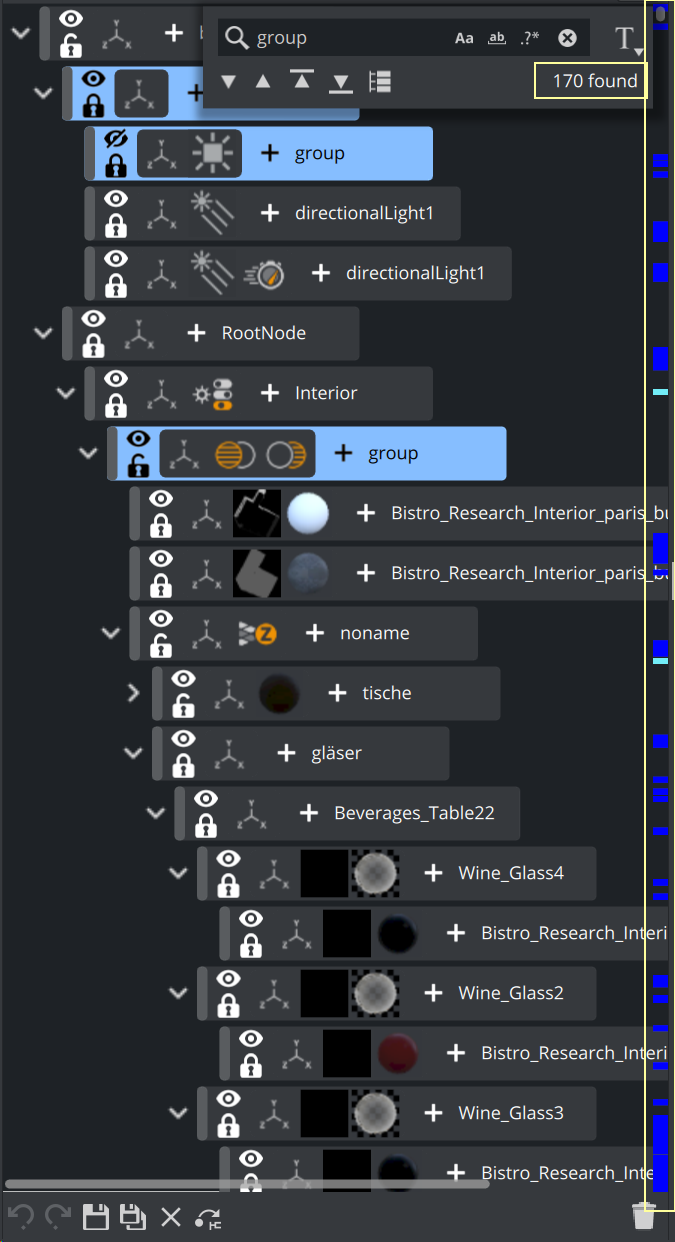
Task: Show the hidden group light container
Action: [x=116, y=140]
